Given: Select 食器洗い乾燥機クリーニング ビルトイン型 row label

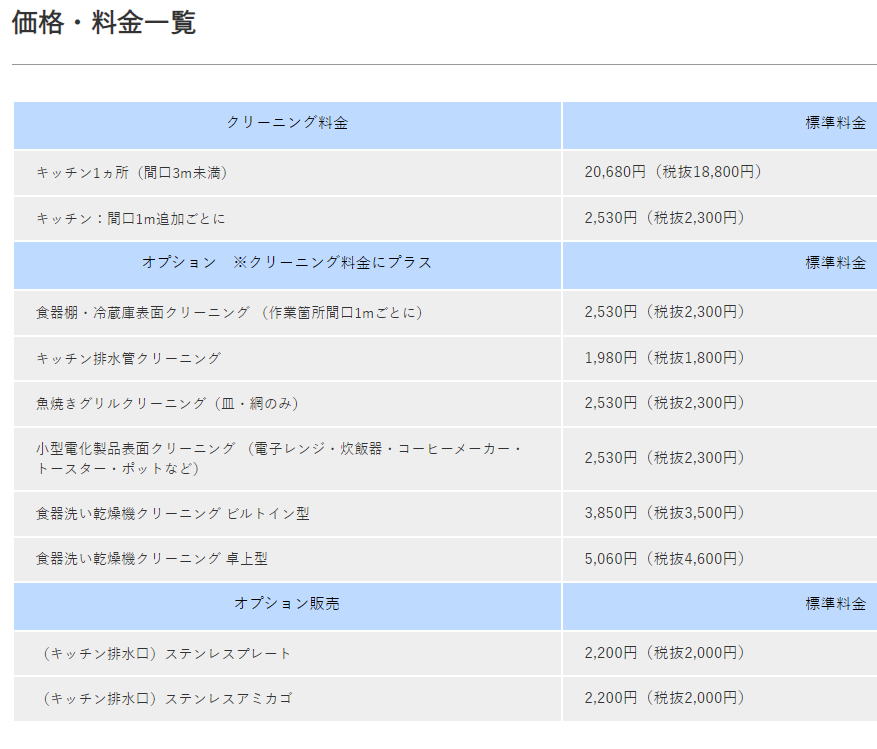Looking at the screenshot, I should [173, 513].
